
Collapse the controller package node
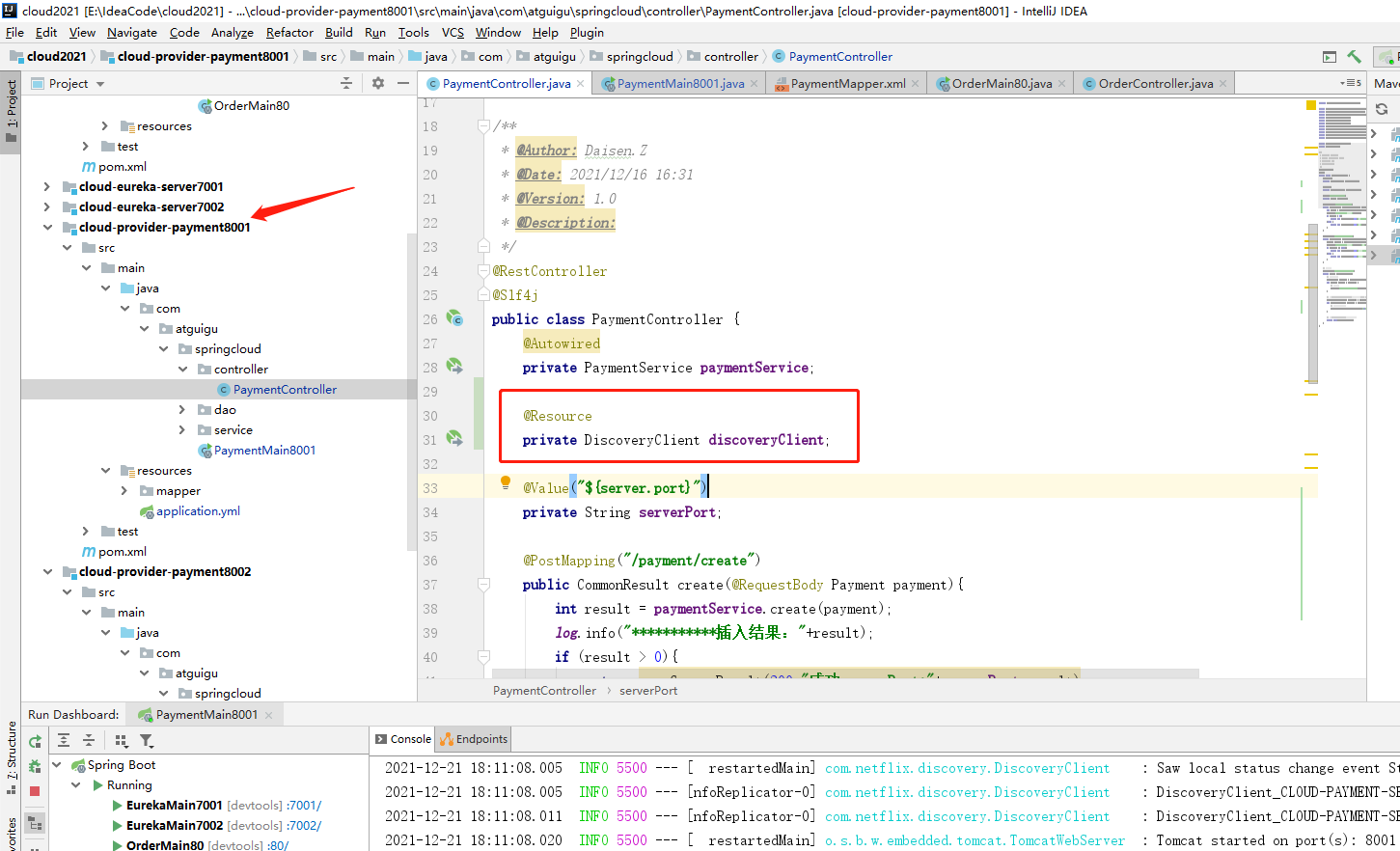coord(182,369)
